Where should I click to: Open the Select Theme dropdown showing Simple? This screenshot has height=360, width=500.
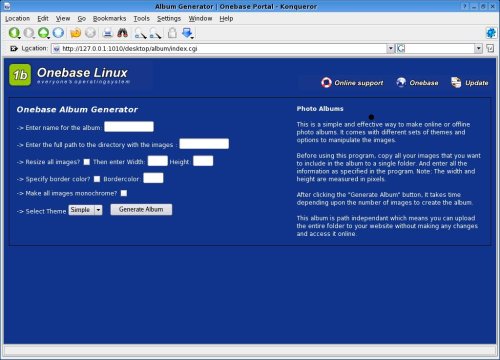click(x=85, y=210)
